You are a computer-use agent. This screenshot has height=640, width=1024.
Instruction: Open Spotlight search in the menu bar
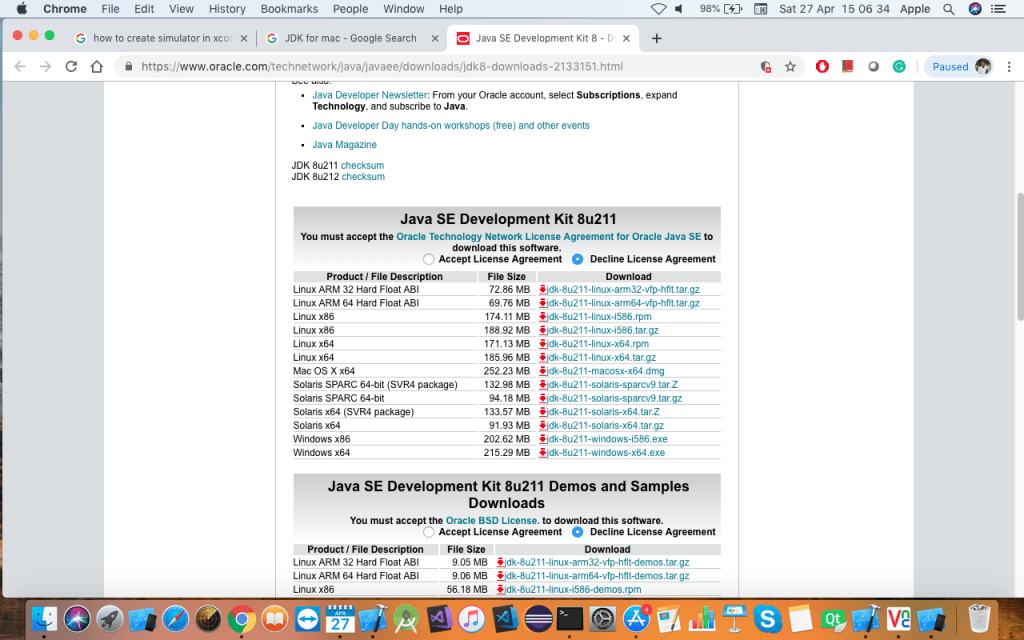pyautogui.click(x=948, y=9)
